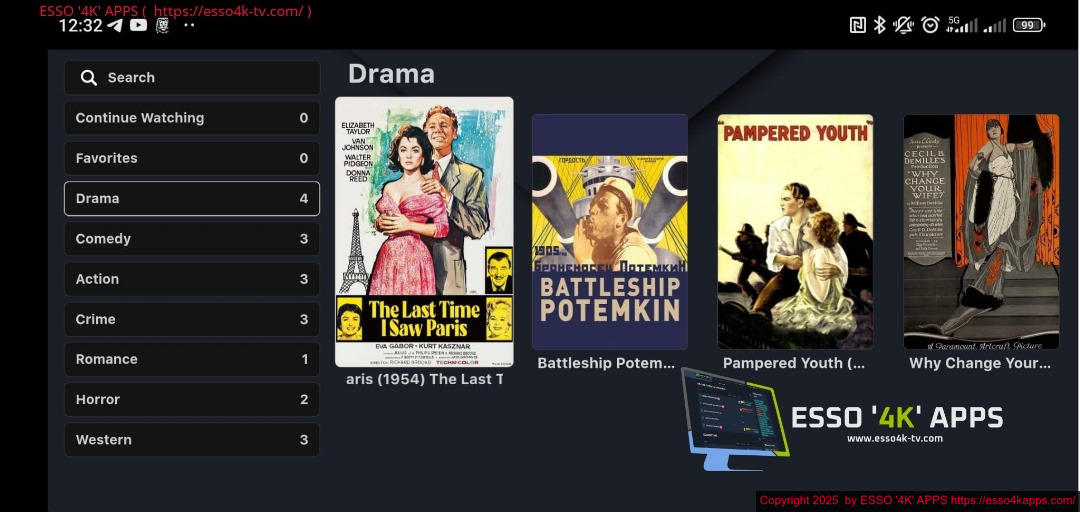
Task: Open the Battleship Potemkin poster
Action: (x=610, y=232)
